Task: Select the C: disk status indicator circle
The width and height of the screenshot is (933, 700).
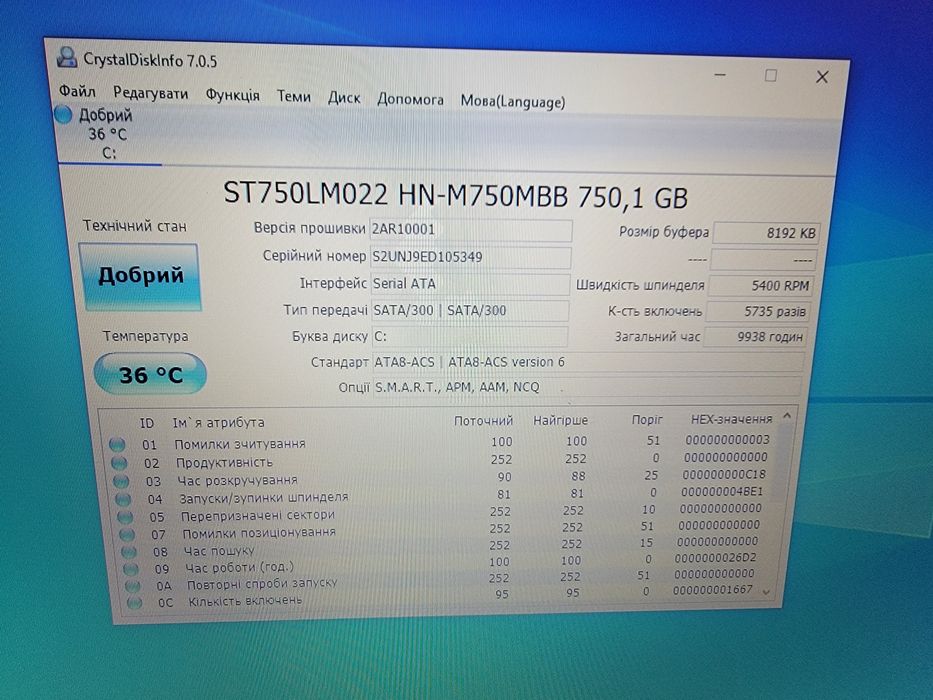Action: tap(63, 114)
